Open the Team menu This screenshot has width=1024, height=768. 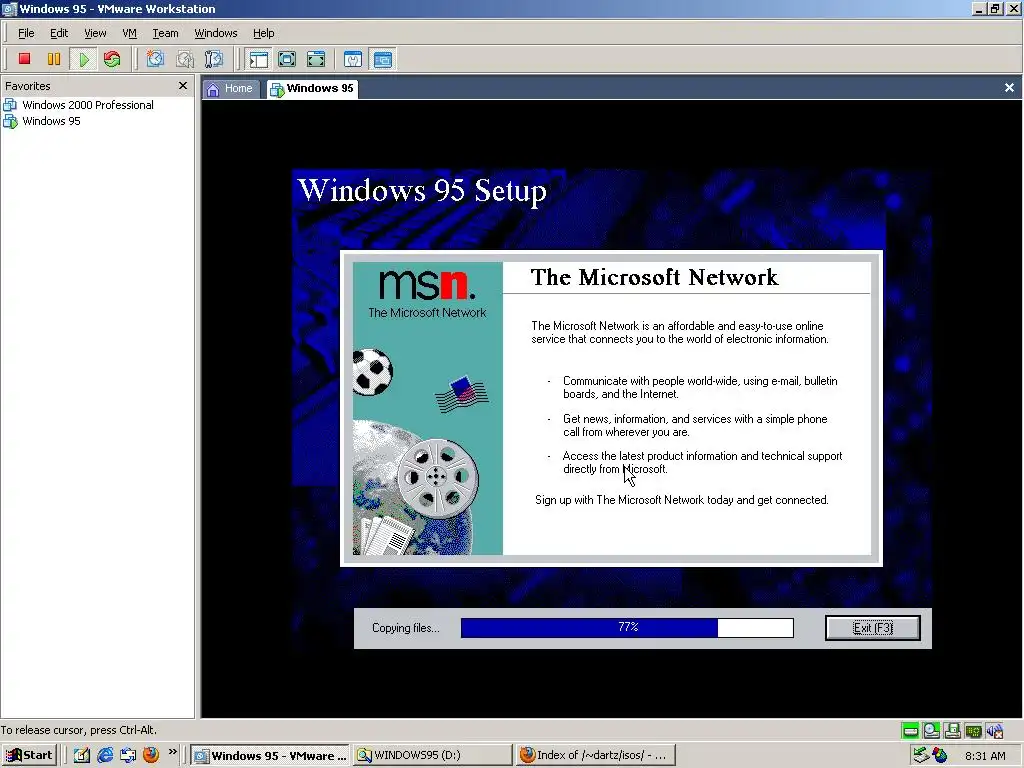coord(165,33)
